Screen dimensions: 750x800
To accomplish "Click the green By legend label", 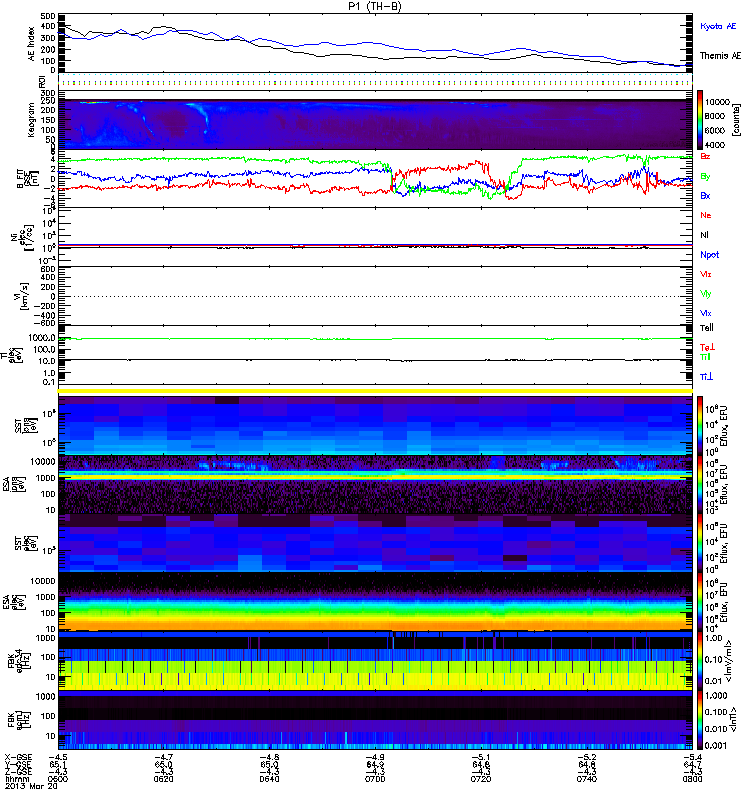I will (x=705, y=177).
